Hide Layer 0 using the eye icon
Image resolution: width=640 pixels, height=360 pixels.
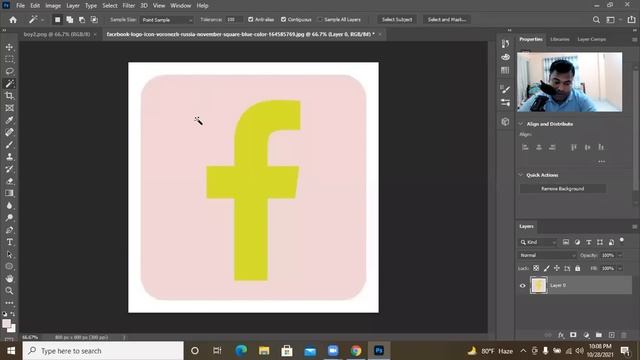(x=522, y=286)
